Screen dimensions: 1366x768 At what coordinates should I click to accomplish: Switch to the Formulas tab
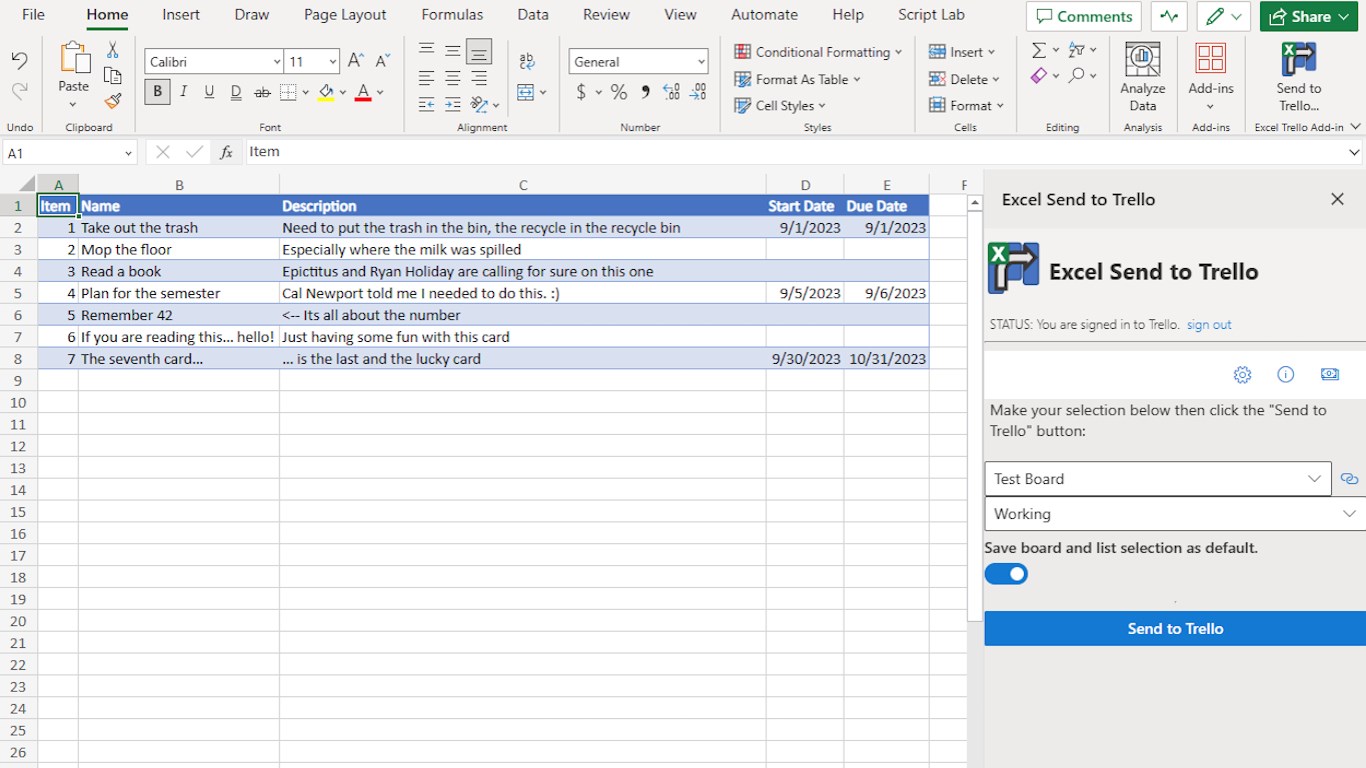coord(452,15)
